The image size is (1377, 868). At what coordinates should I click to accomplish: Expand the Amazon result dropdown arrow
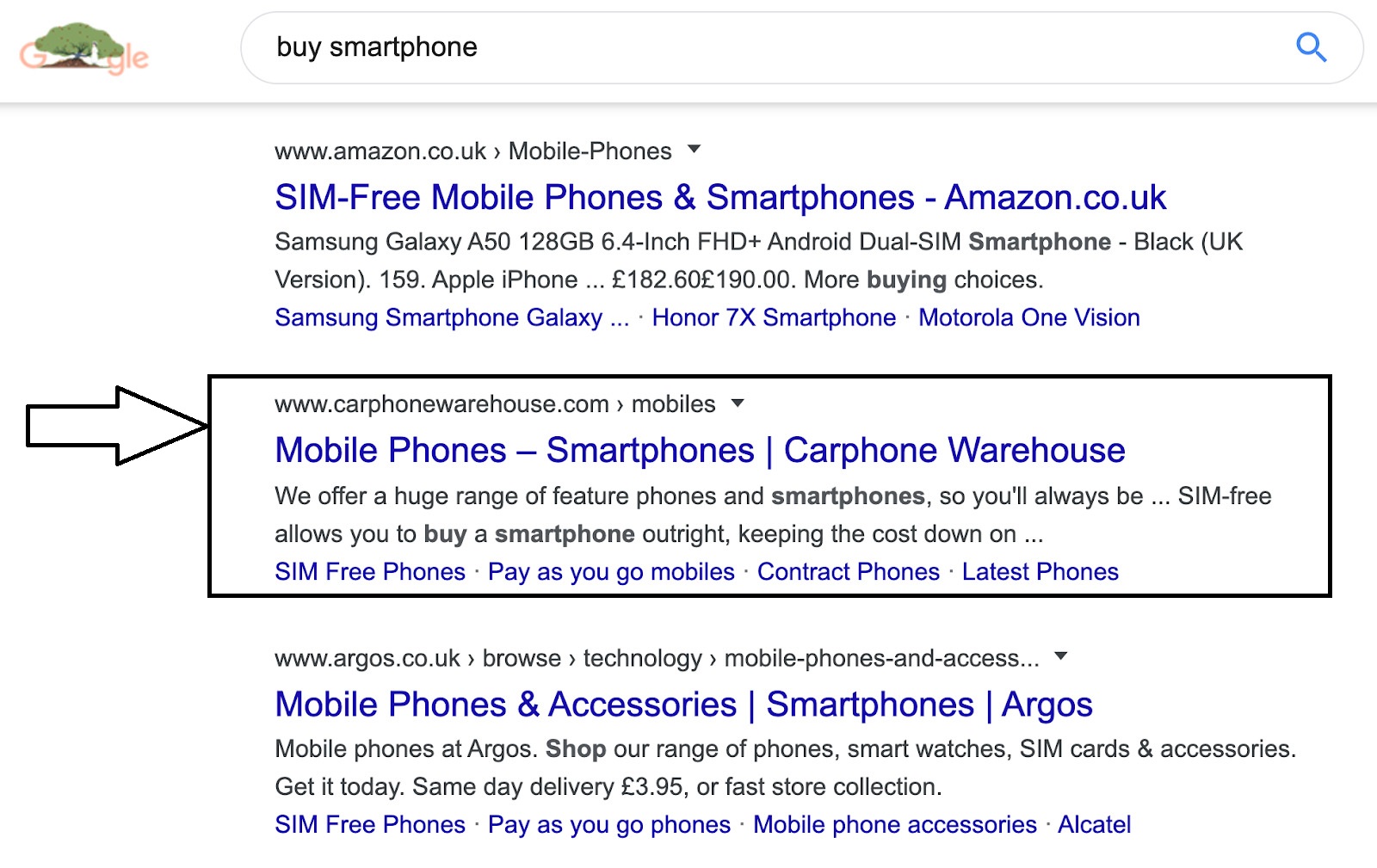(x=695, y=150)
